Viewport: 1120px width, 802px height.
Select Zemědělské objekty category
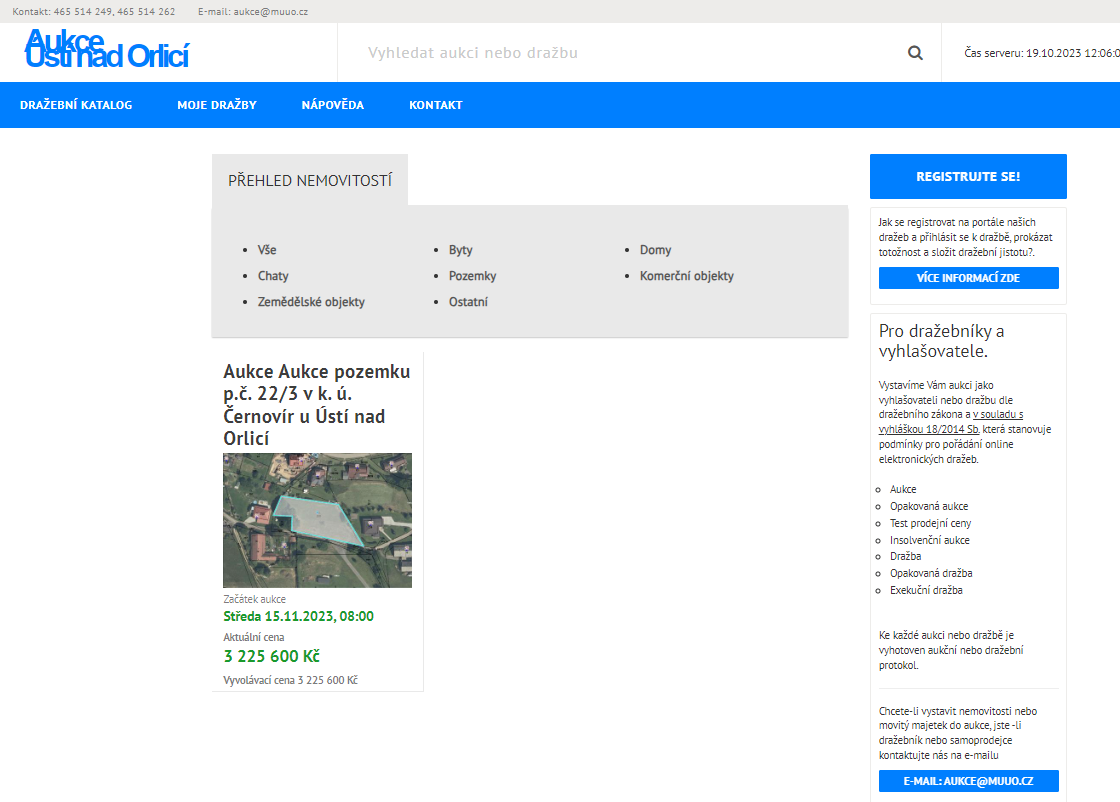311,302
